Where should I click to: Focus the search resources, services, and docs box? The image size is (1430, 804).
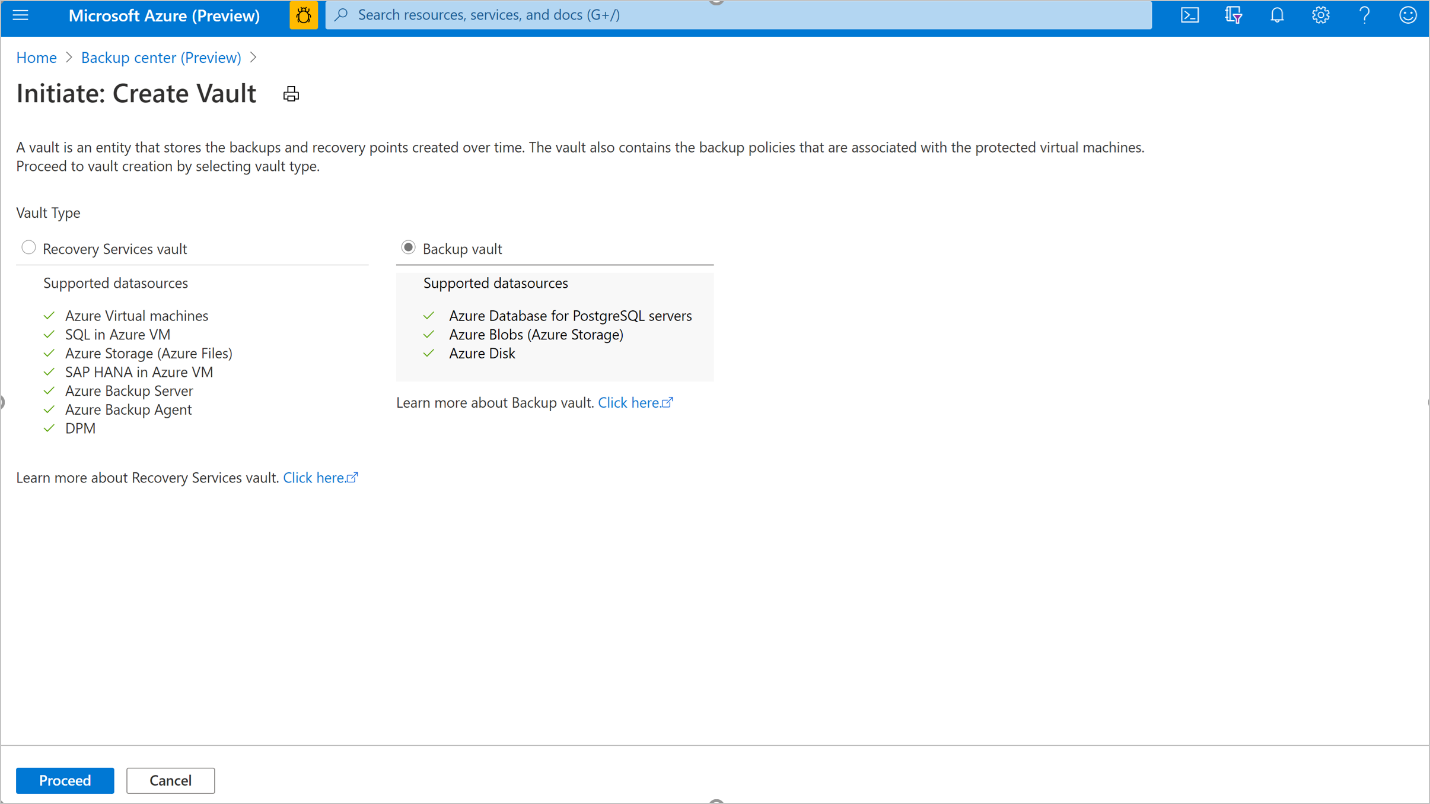click(x=739, y=15)
